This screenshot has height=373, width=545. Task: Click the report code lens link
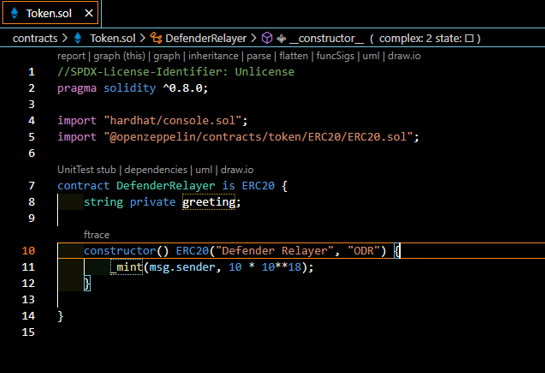(71, 56)
